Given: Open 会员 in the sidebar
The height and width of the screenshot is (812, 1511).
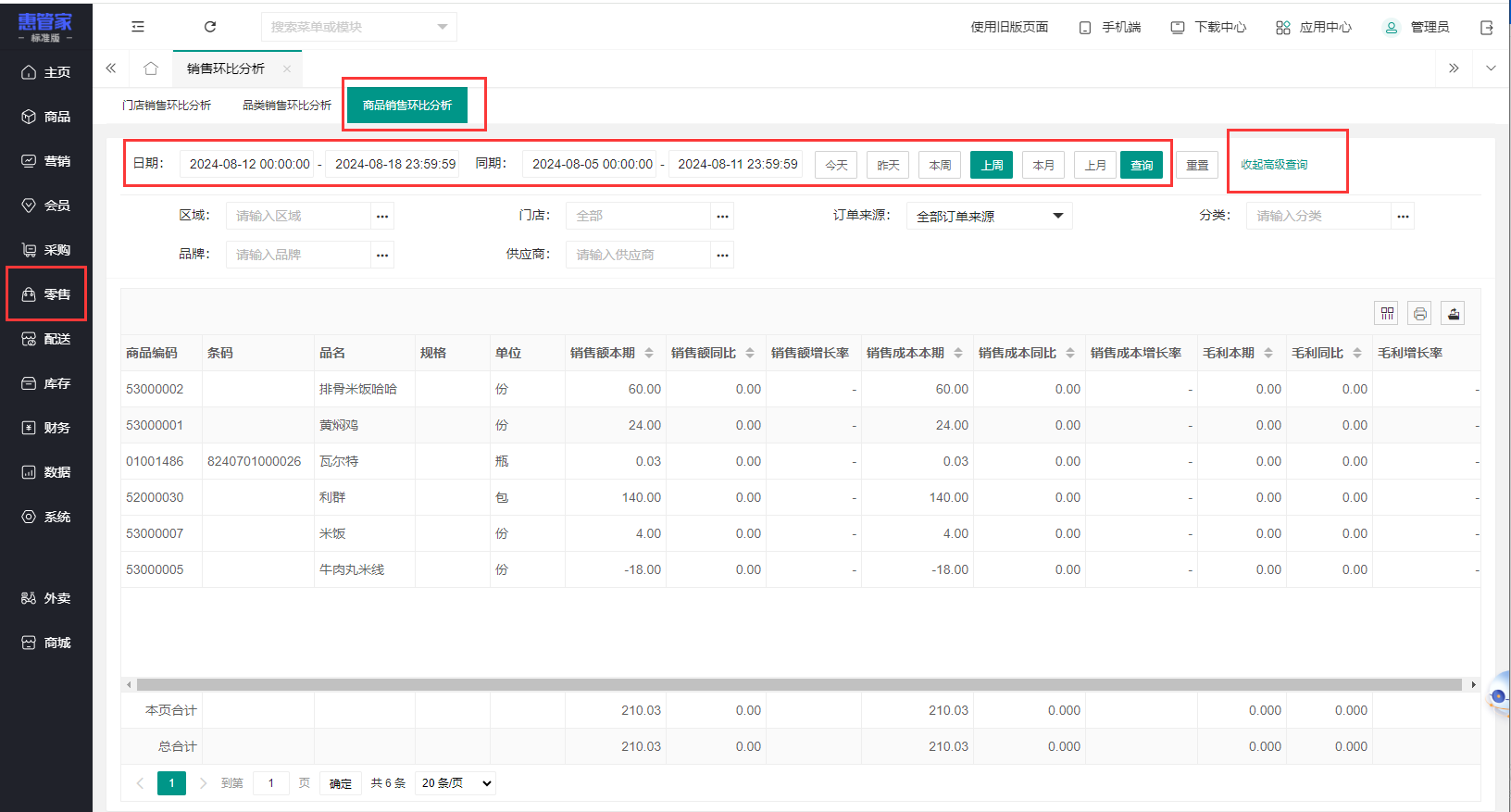Looking at the screenshot, I should click(46, 206).
